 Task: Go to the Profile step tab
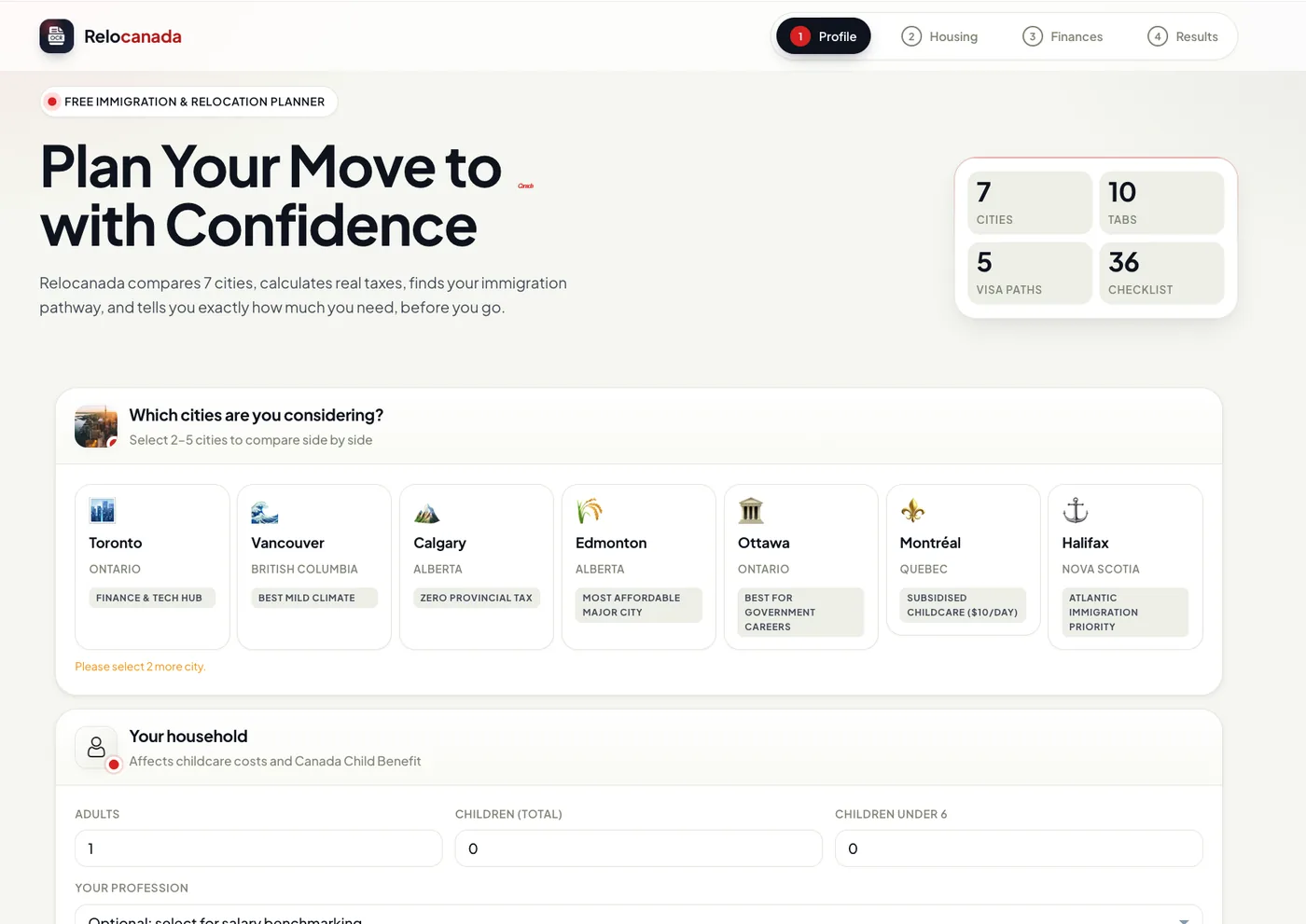[x=824, y=36]
